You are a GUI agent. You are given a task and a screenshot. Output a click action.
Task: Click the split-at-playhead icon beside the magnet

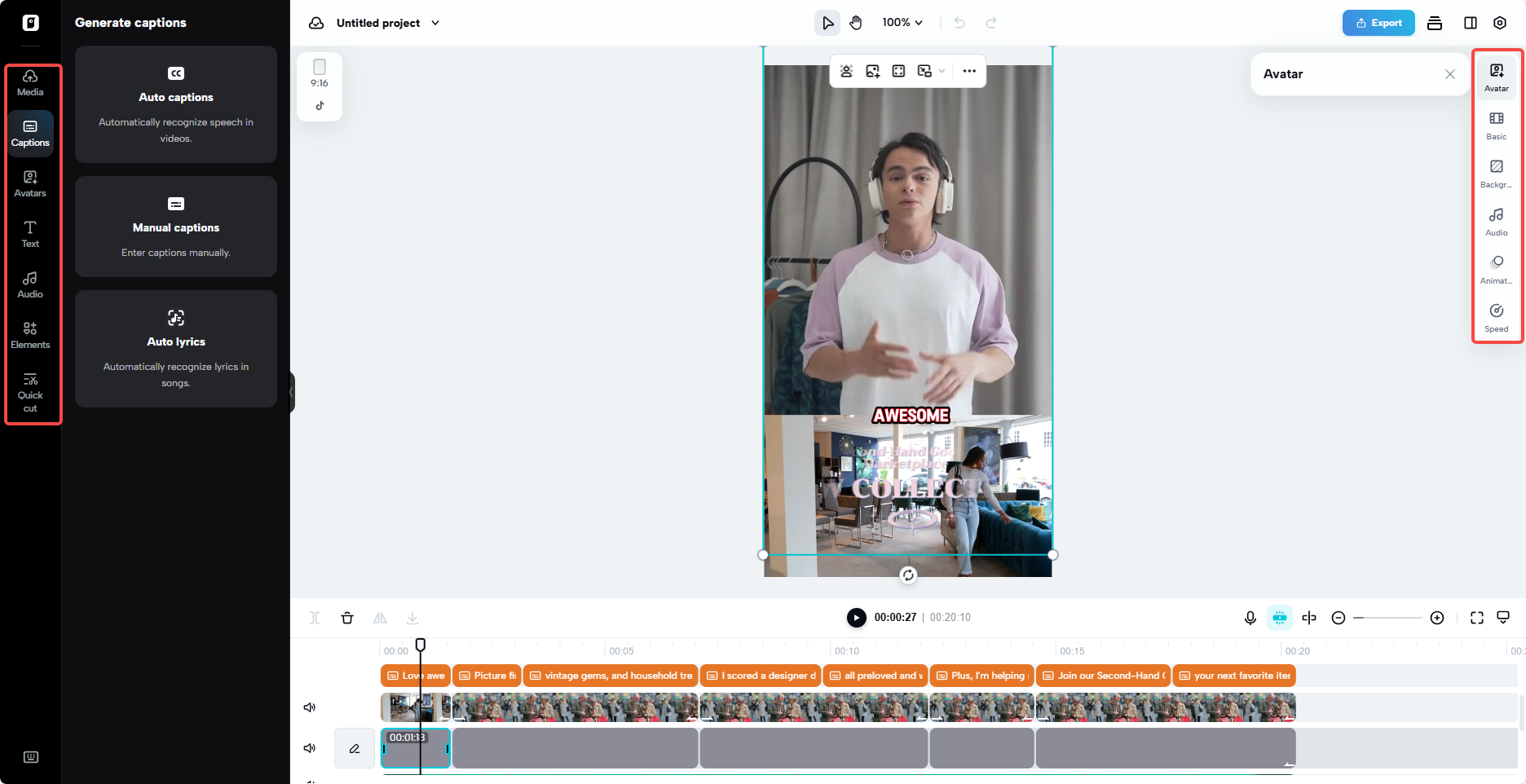click(1309, 618)
